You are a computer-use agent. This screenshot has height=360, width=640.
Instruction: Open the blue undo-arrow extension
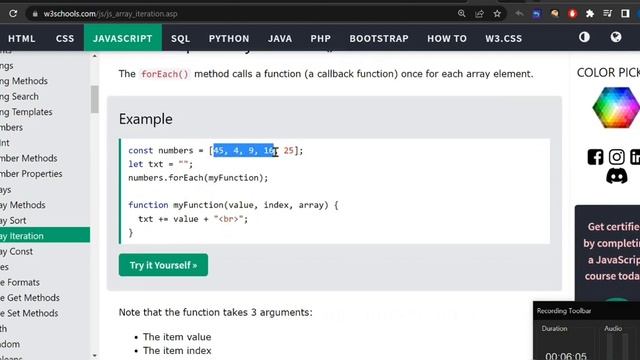(536, 13)
